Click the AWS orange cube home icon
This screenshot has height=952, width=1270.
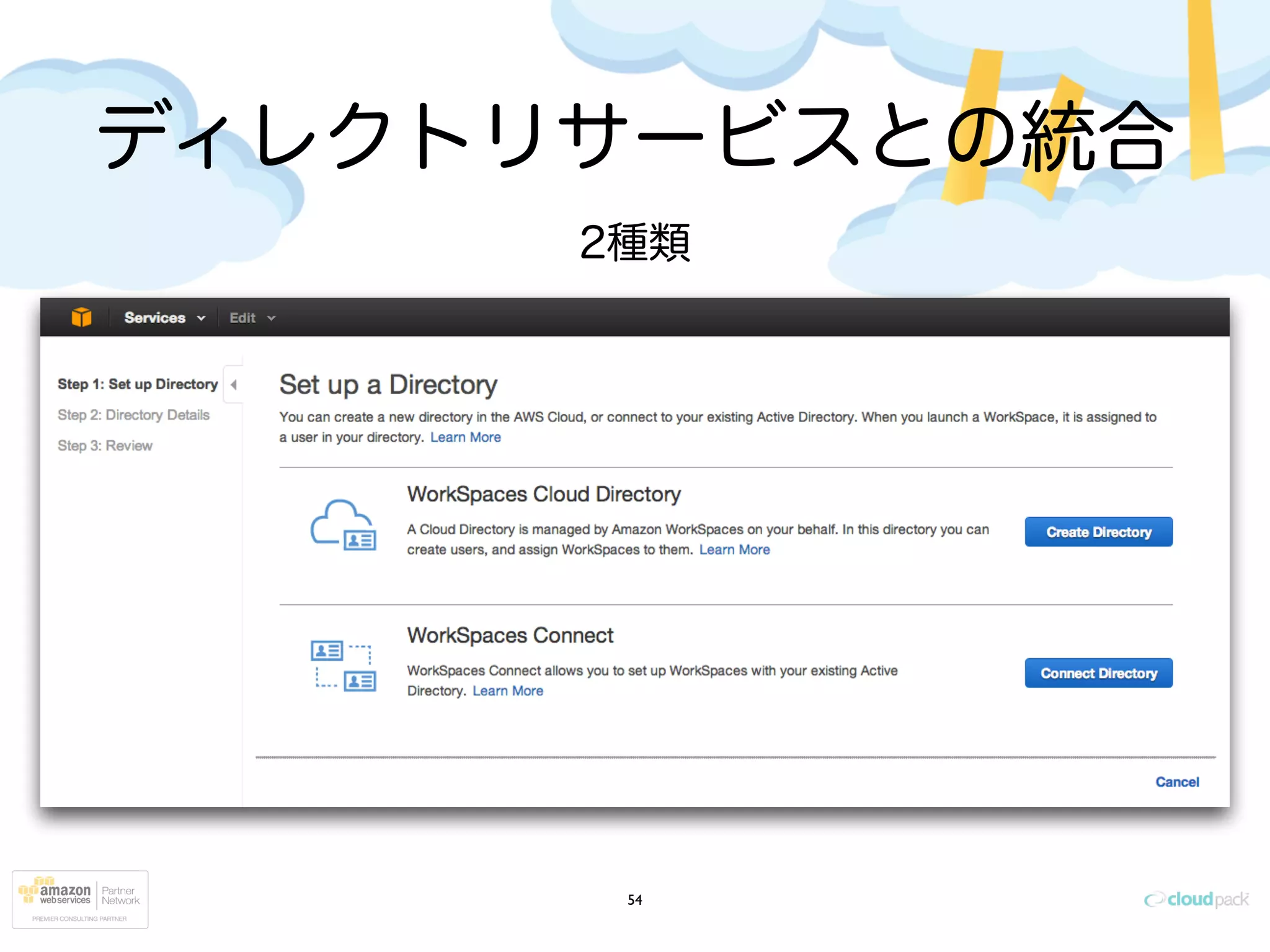click(81, 317)
